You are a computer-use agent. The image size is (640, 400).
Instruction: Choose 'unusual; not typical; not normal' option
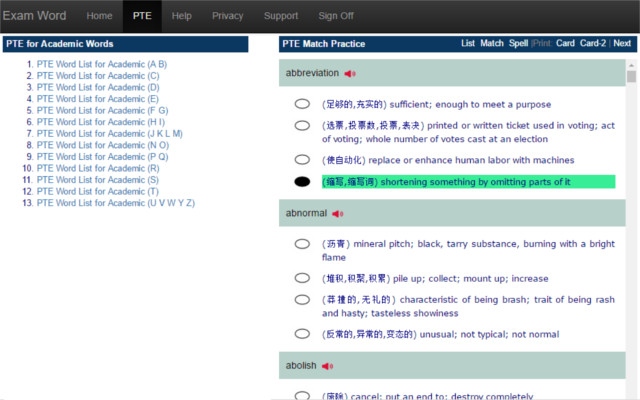302,333
